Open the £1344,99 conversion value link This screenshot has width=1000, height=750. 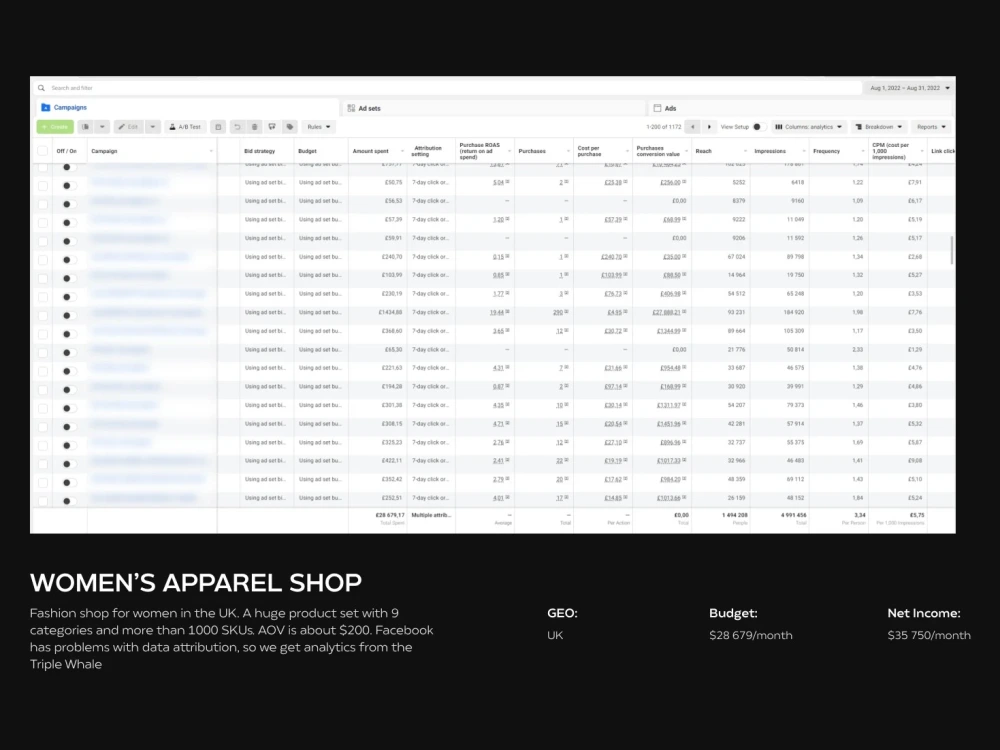(x=669, y=331)
